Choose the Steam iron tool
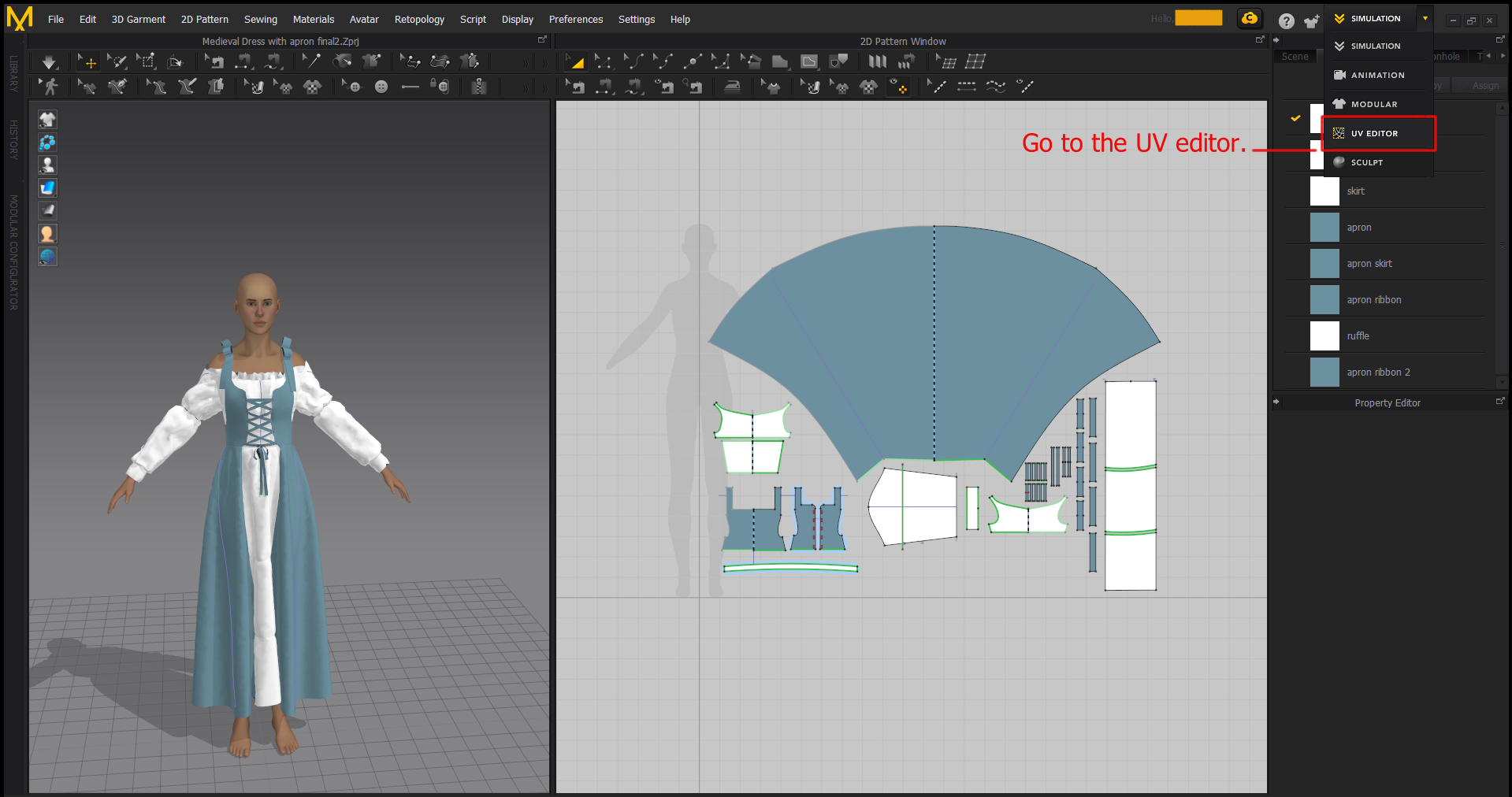 (732, 87)
